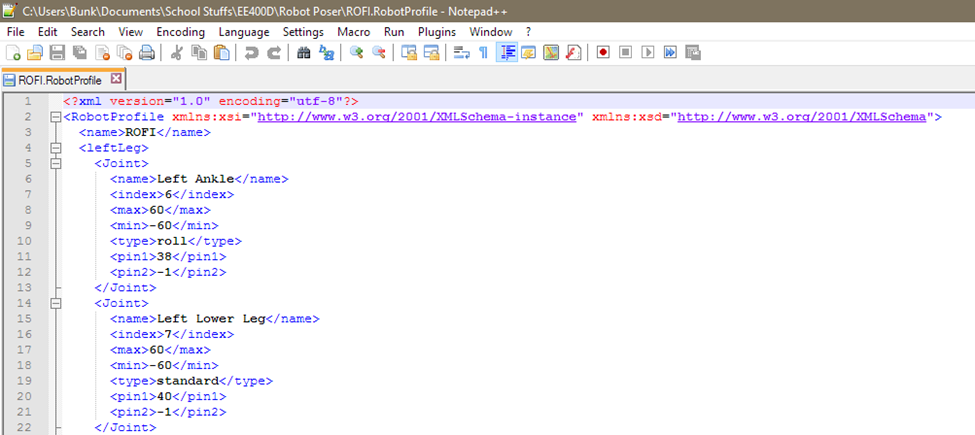The height and width of the screenshot is (435, 975).
Task: Play back recorded macro icon
Action: tap(648, 53)
